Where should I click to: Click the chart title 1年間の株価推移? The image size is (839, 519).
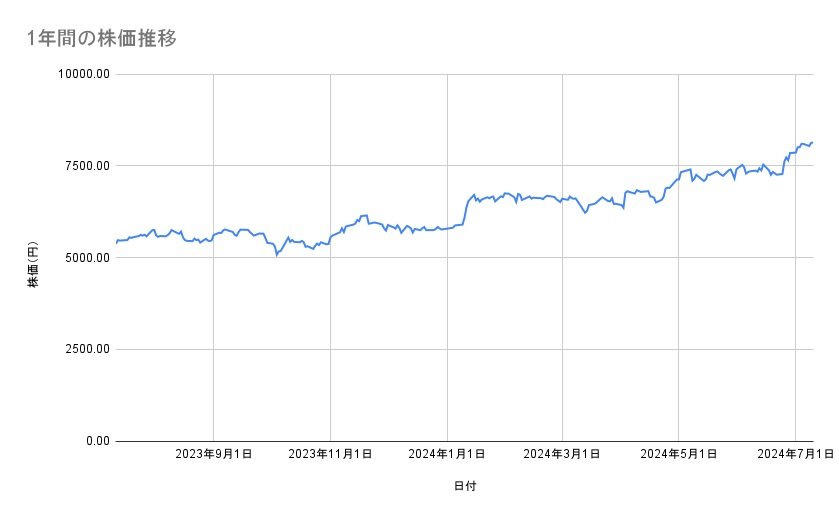[x=102, y=39]
